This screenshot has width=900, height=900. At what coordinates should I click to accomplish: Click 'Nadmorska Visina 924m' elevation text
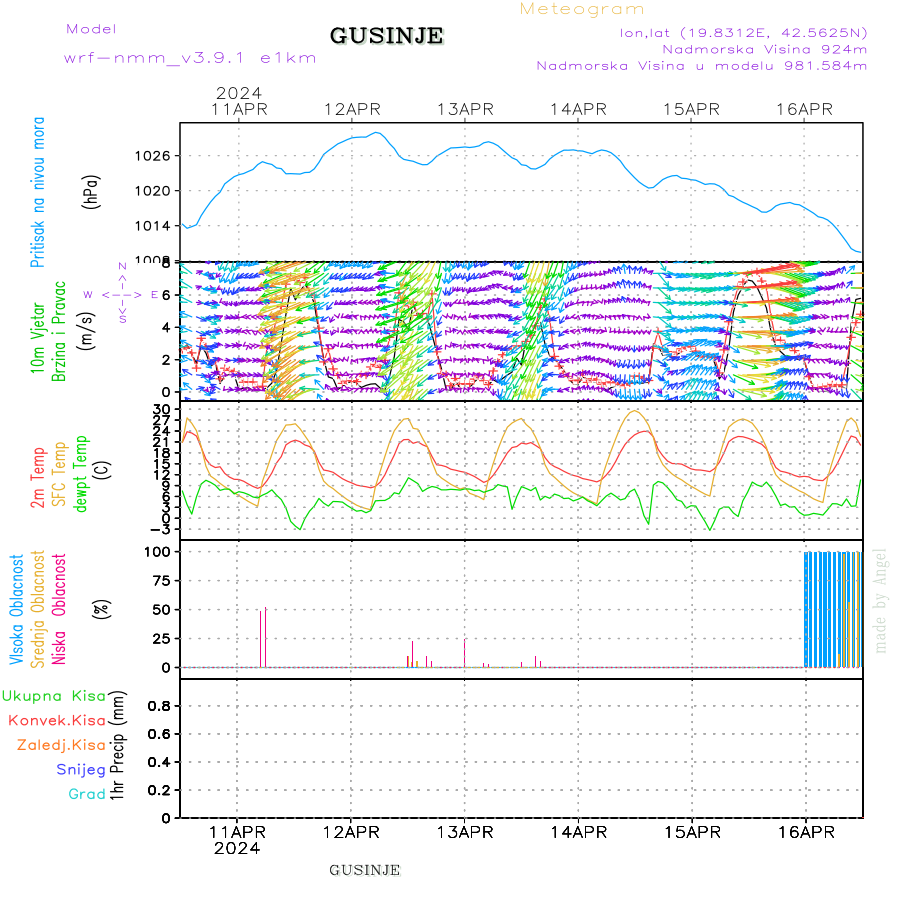click(x=765, y=49)
